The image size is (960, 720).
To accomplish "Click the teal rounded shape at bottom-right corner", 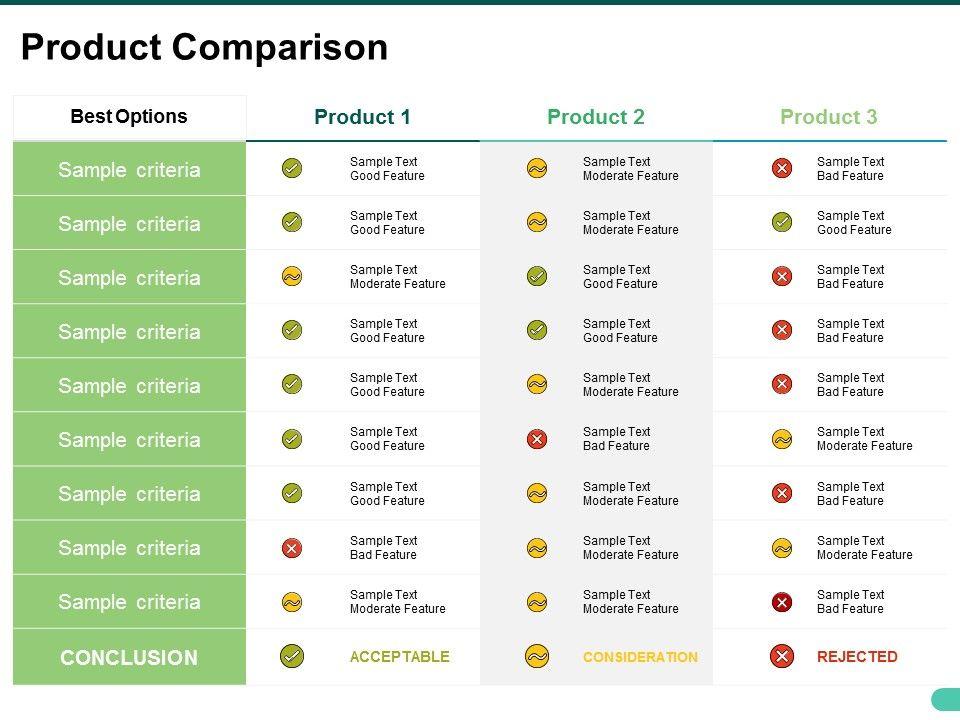I will [946, 699].
